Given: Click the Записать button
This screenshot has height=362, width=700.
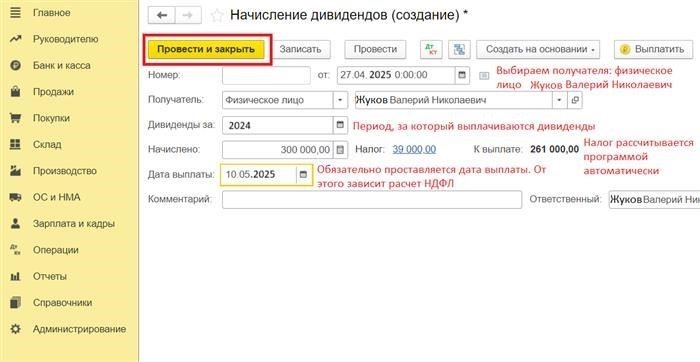Looking at the screenshot, I should [x=300, y=50].
